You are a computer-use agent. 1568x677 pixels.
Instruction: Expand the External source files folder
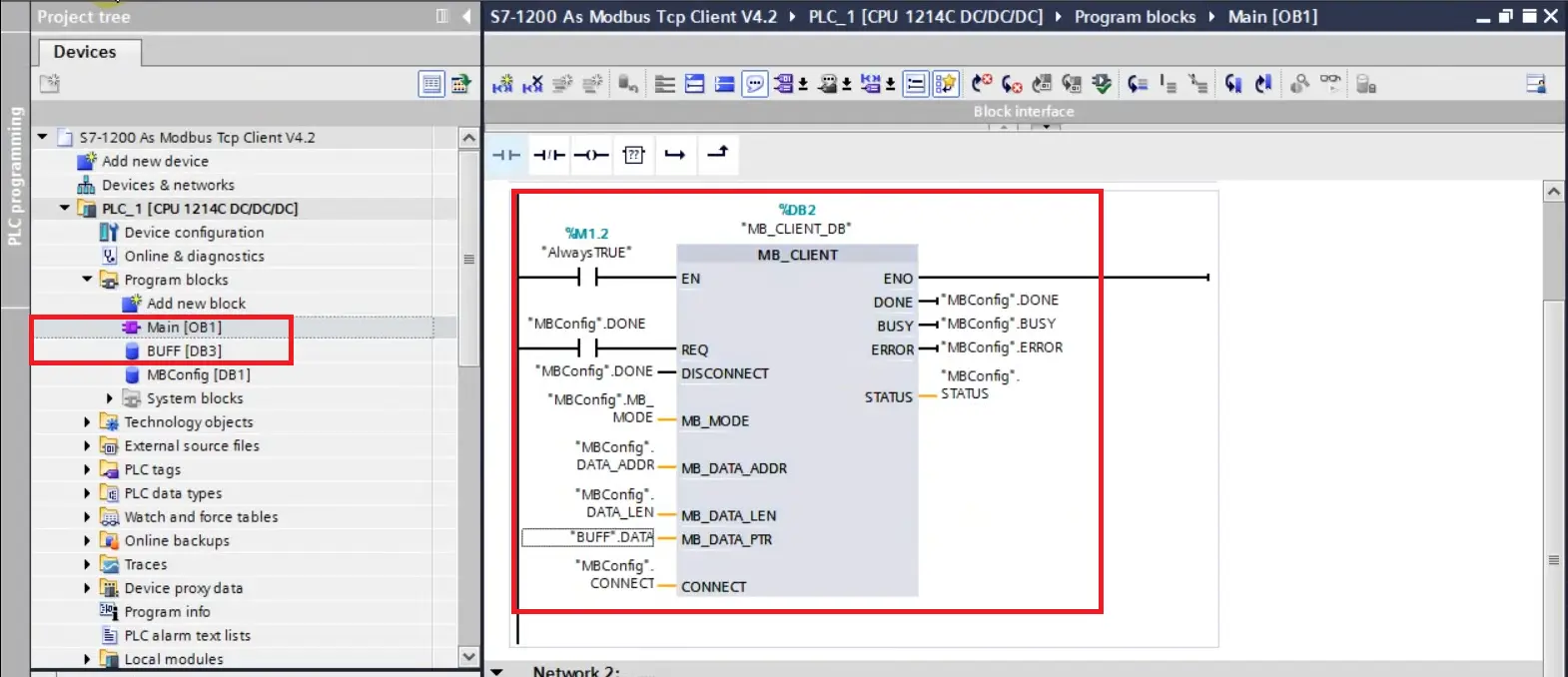(x=87, y=446)
